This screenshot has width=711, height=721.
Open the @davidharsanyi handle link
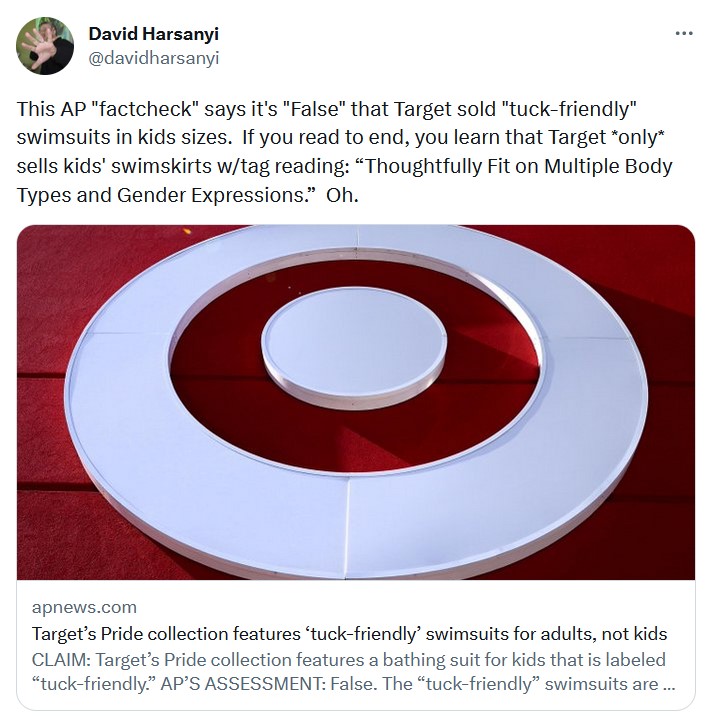pyautogui.click(x=154, y=58)
